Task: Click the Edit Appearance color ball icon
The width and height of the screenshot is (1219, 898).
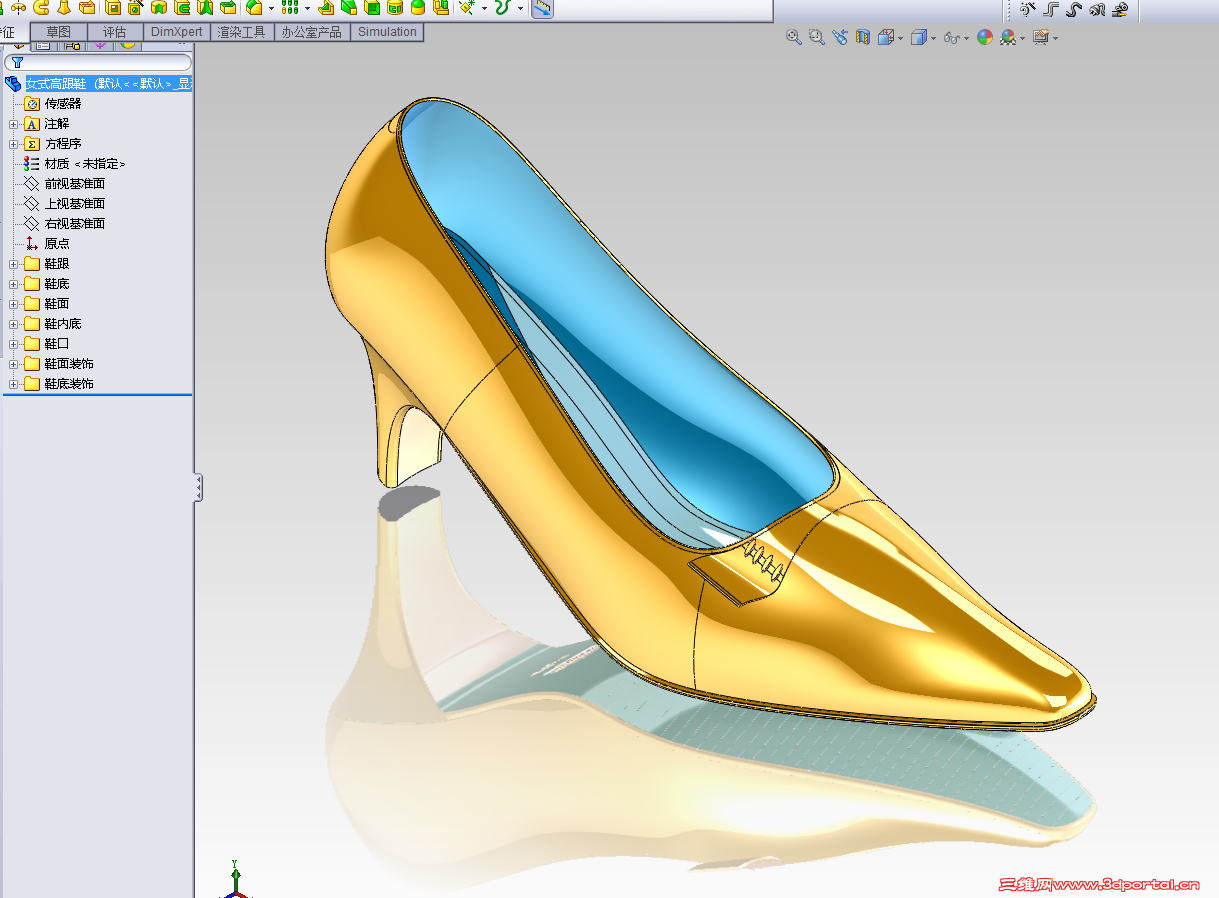Action: click(985, 37)
